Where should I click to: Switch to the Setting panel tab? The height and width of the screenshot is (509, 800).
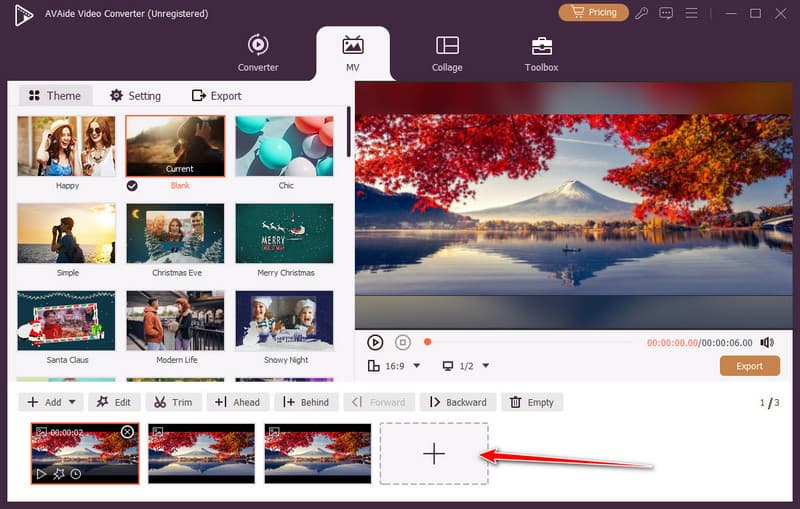point(135,96)
